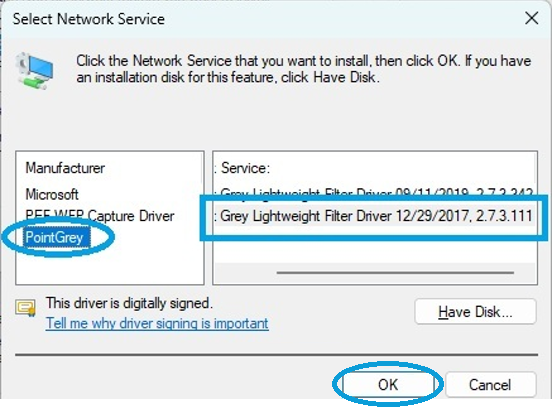This screenshot has height=408, width=552.
Task: Close the Select Network Service dialog
Action: tap(532, 18)
